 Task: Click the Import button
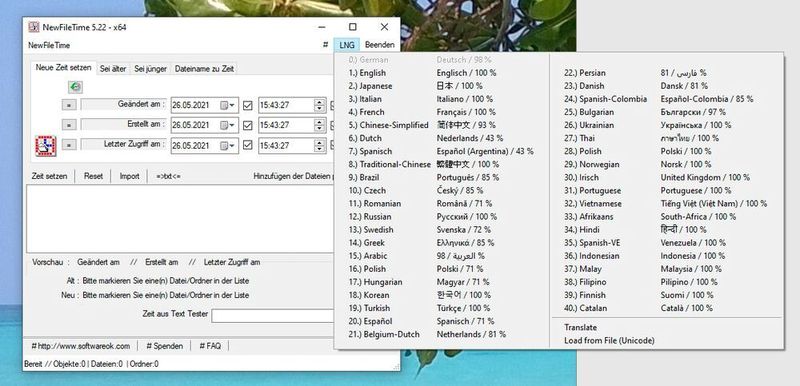pos(129,176)
